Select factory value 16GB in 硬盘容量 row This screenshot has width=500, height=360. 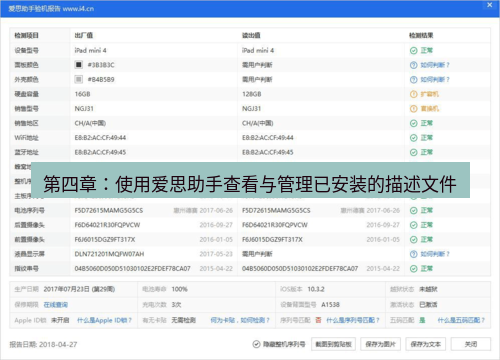82,94
